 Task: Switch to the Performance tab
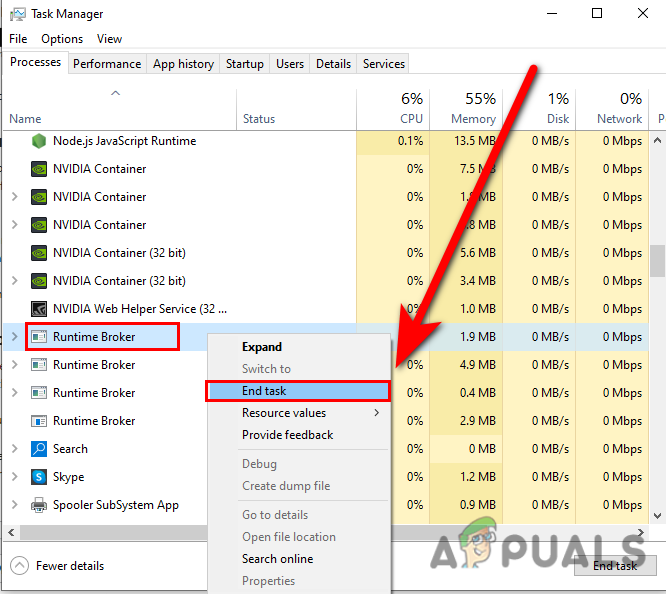(x=107, y=64)
